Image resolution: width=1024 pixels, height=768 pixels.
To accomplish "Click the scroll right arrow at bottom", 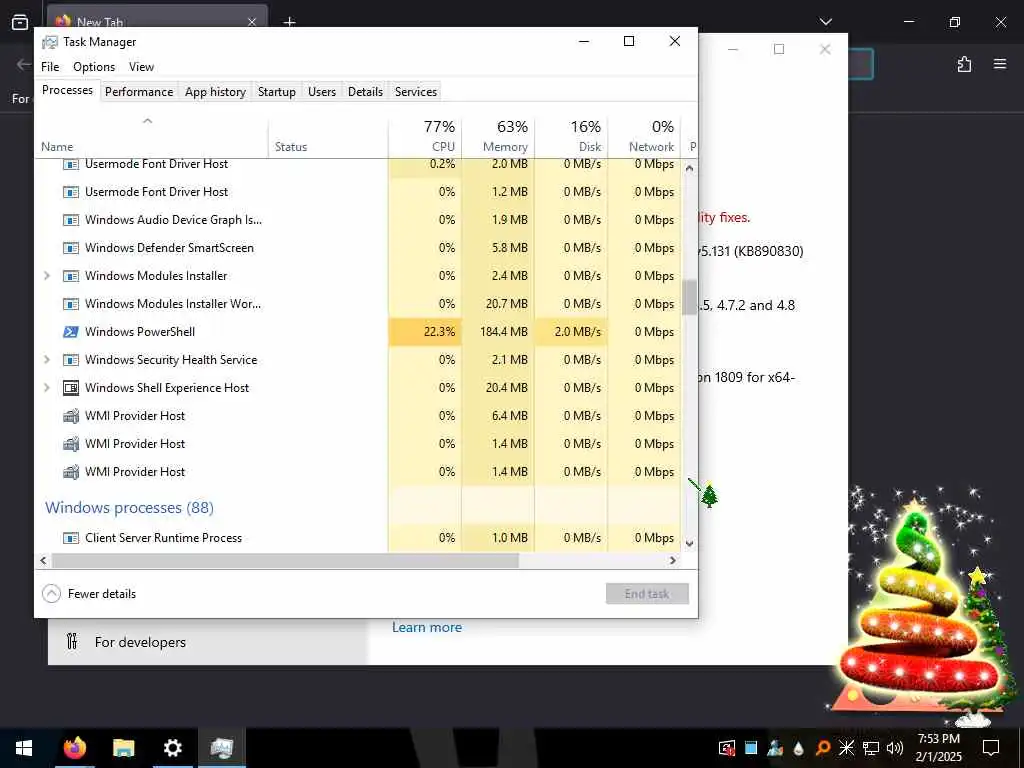I will [x=673, y=560].
